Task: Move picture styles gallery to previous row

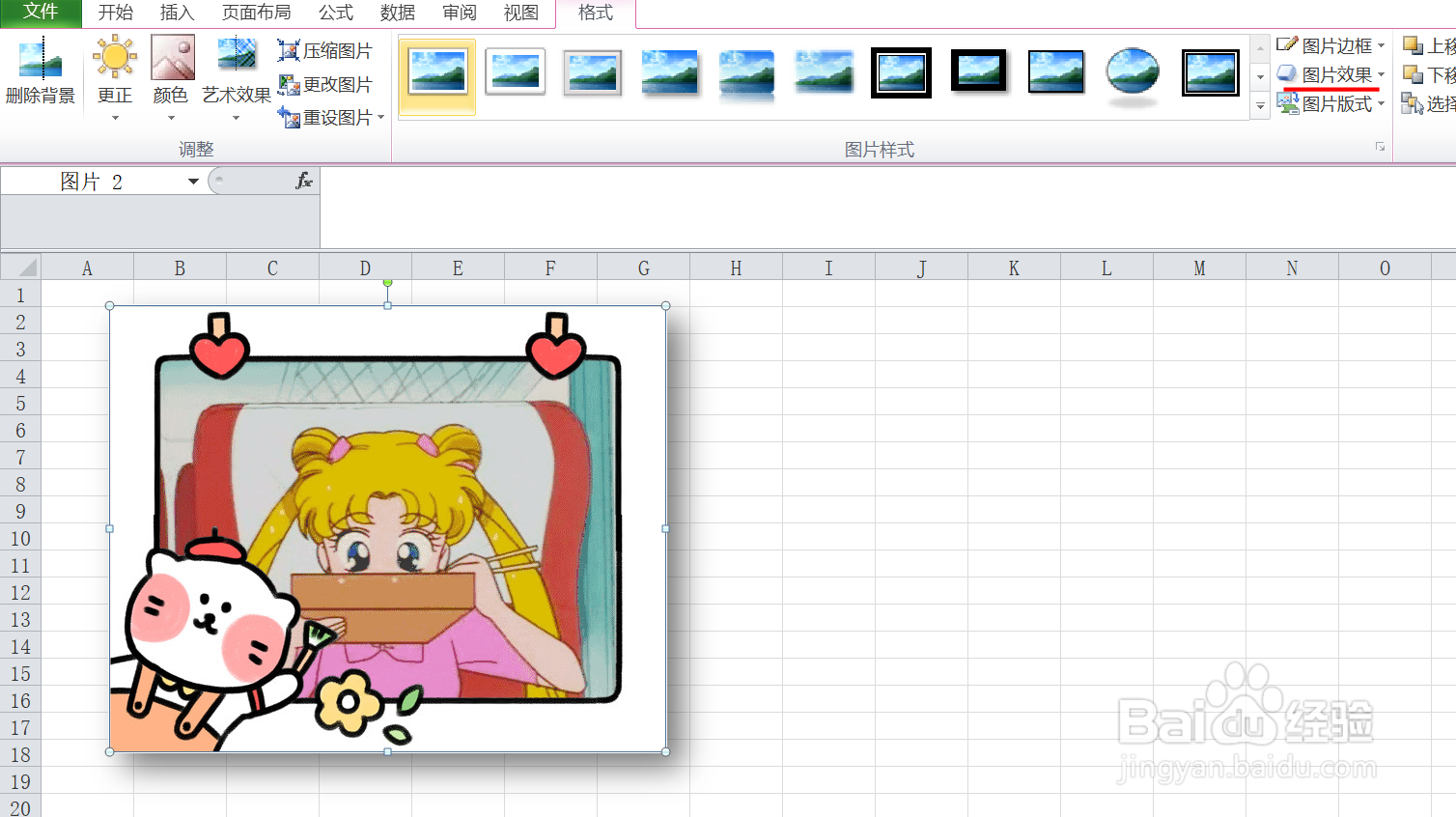Action: click(x=1260, y=48)
